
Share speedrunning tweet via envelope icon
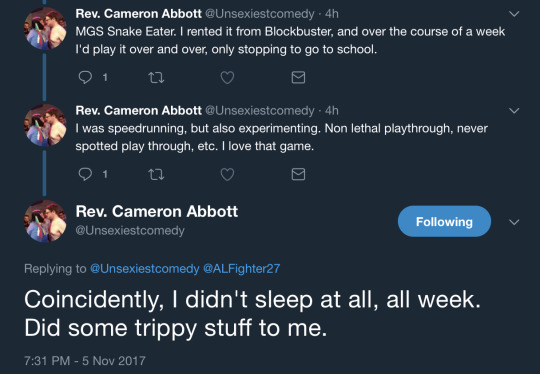(298, 174)
